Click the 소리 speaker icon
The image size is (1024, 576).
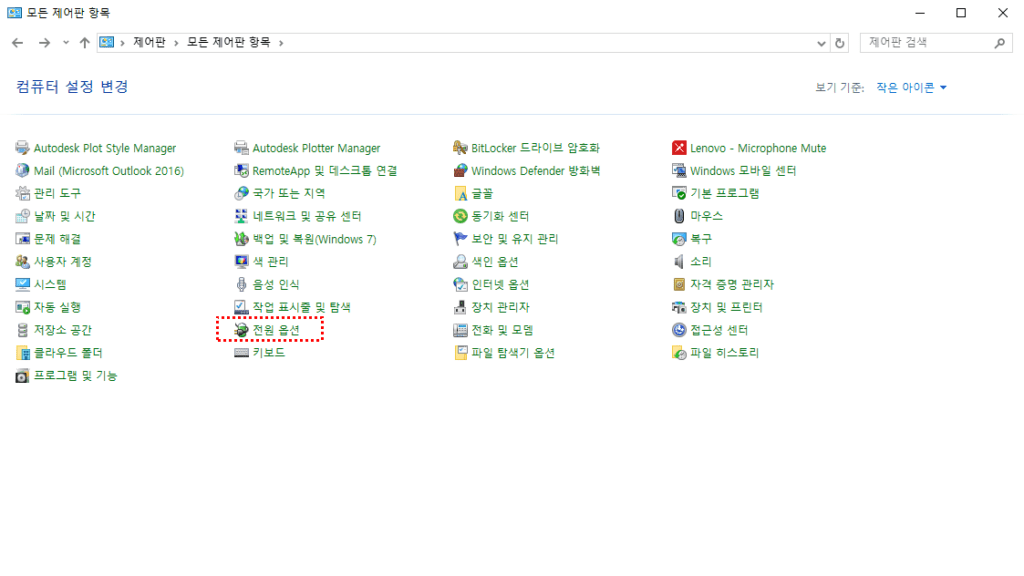[x=679, y=262]
